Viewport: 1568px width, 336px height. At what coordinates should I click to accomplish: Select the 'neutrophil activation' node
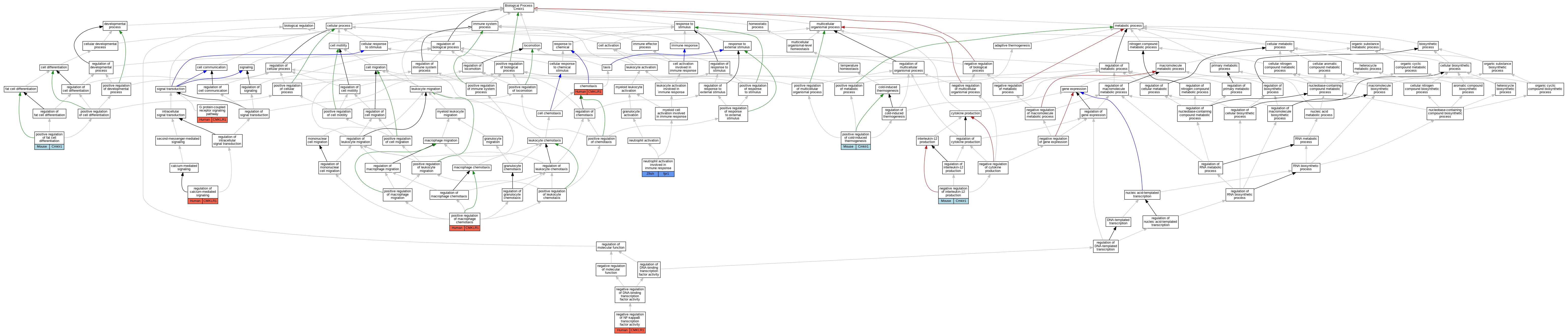click(643, 140)
